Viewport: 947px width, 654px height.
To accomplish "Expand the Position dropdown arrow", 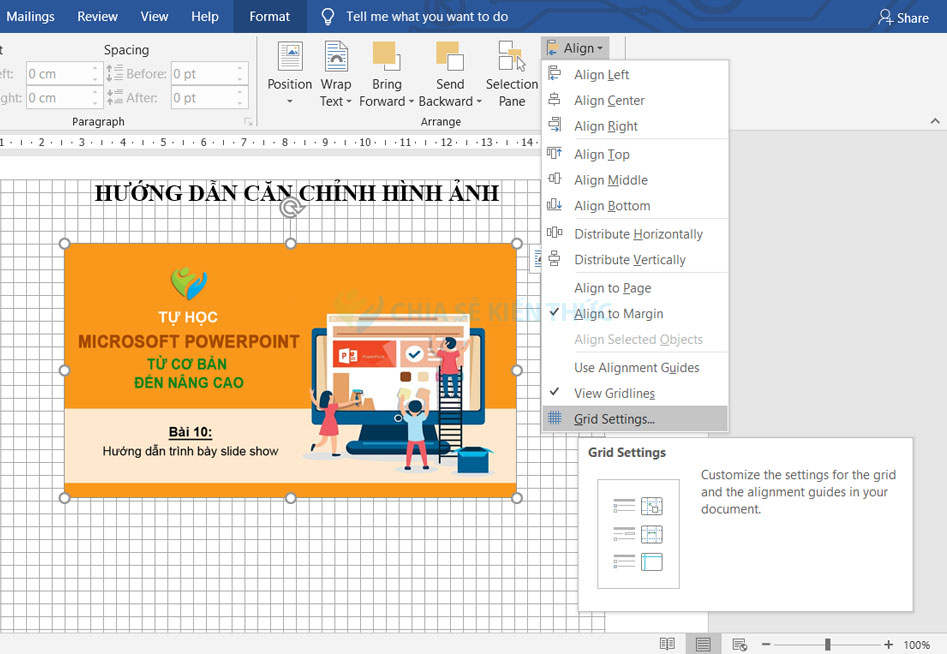I will point(289,101).
